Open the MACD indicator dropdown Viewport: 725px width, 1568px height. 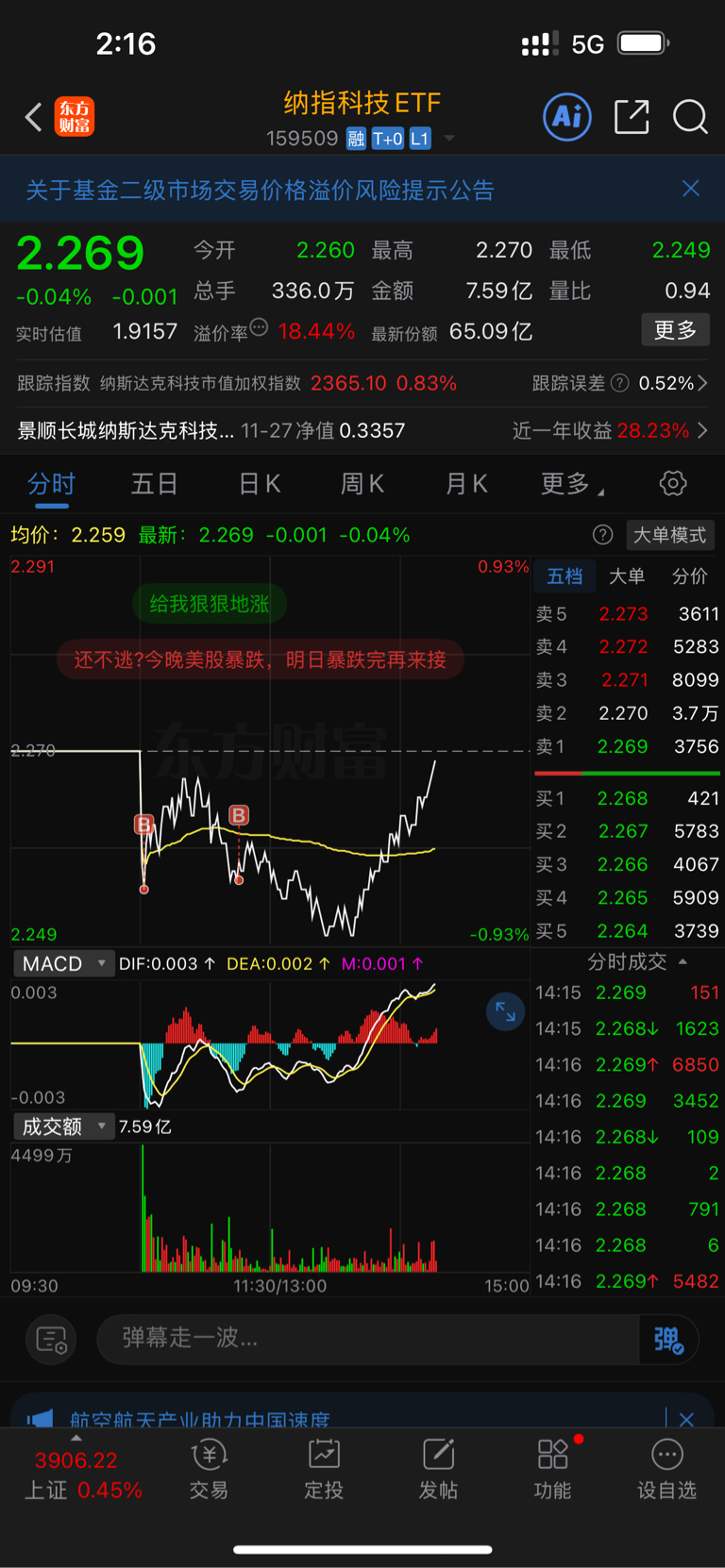(x=62, y=963)
